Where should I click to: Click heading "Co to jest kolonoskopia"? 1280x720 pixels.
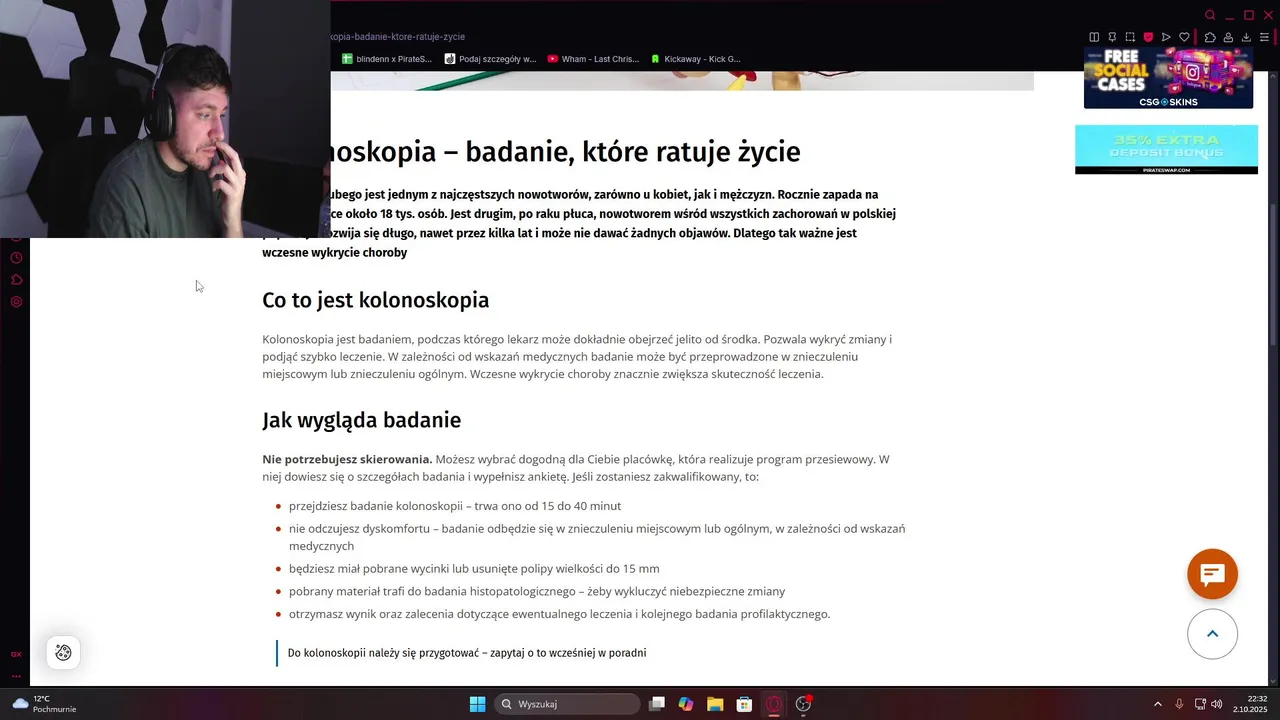[x=375, y=300]
